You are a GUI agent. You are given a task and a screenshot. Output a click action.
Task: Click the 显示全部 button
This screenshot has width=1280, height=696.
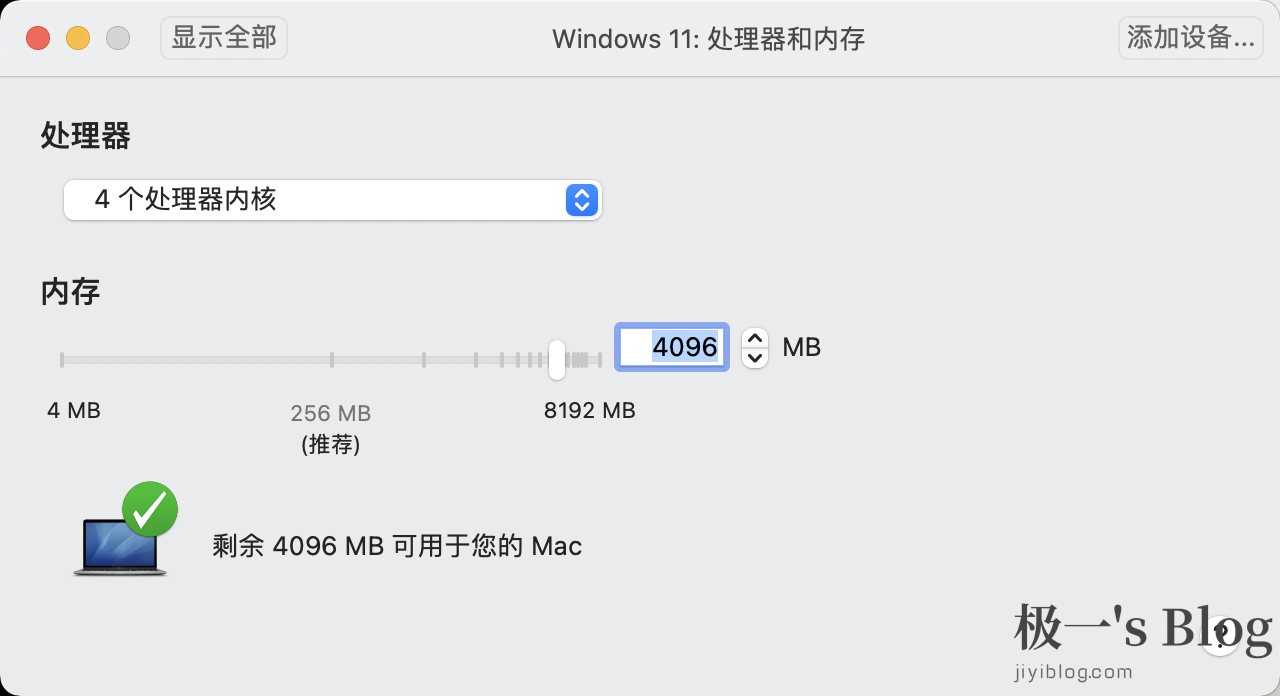(x=224, y=38)
